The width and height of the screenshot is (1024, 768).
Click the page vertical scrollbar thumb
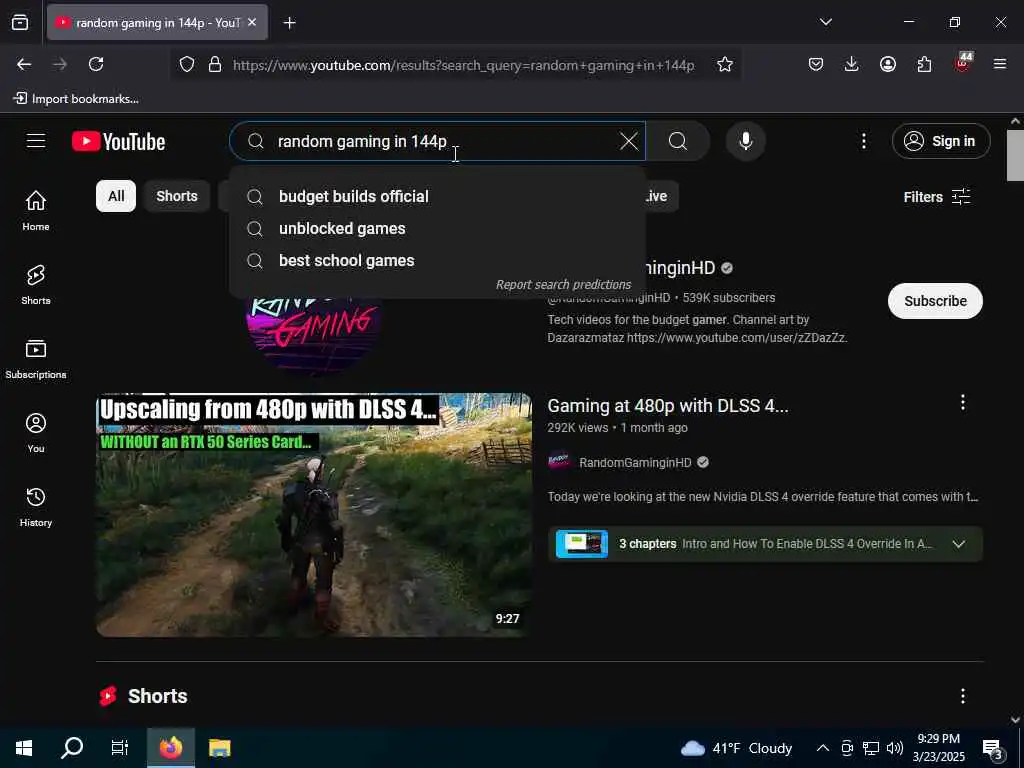pyautogui.click(x=1015, y=155)
